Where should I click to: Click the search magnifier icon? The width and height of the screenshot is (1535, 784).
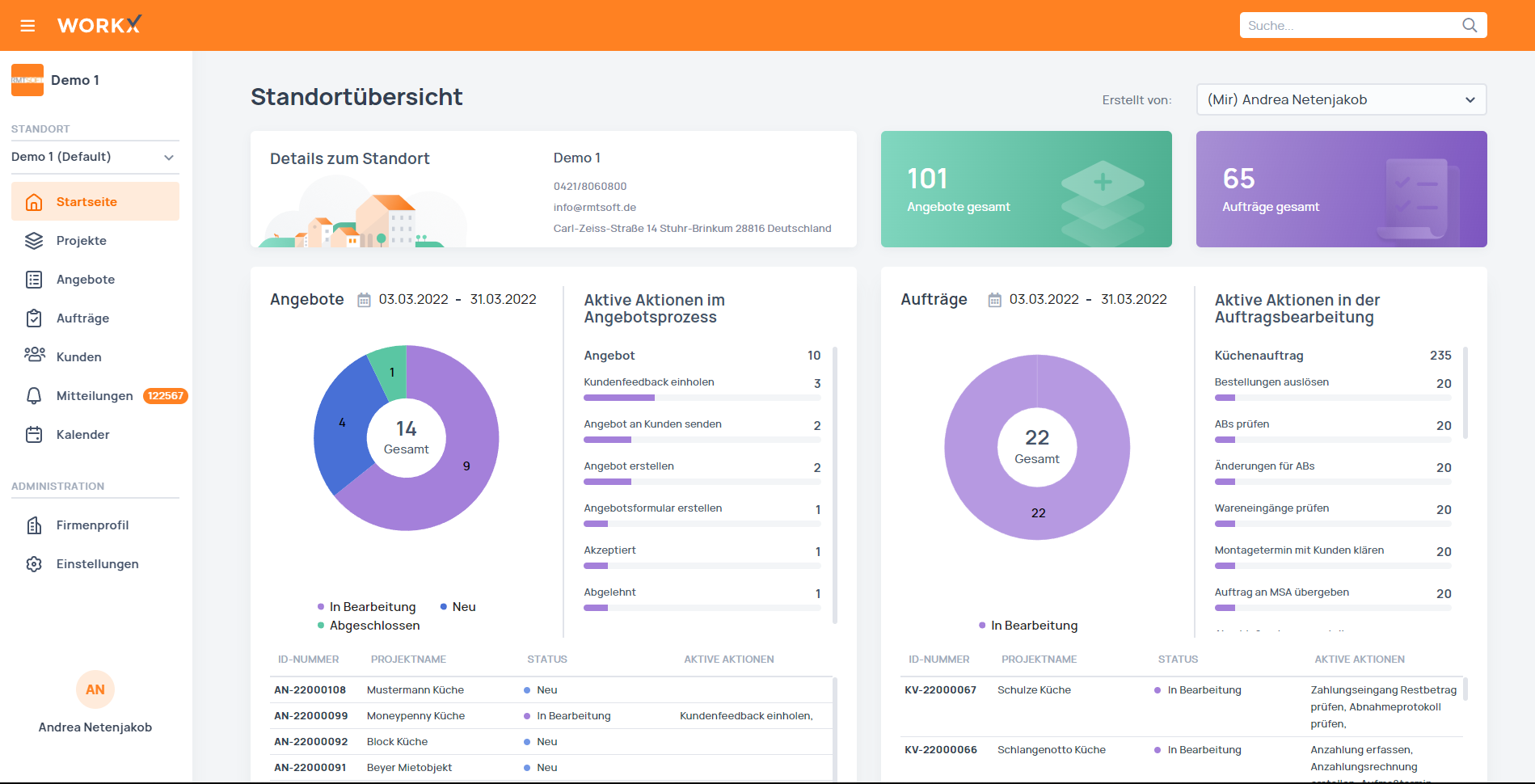pyautogui.click(x=1469, y=26)
